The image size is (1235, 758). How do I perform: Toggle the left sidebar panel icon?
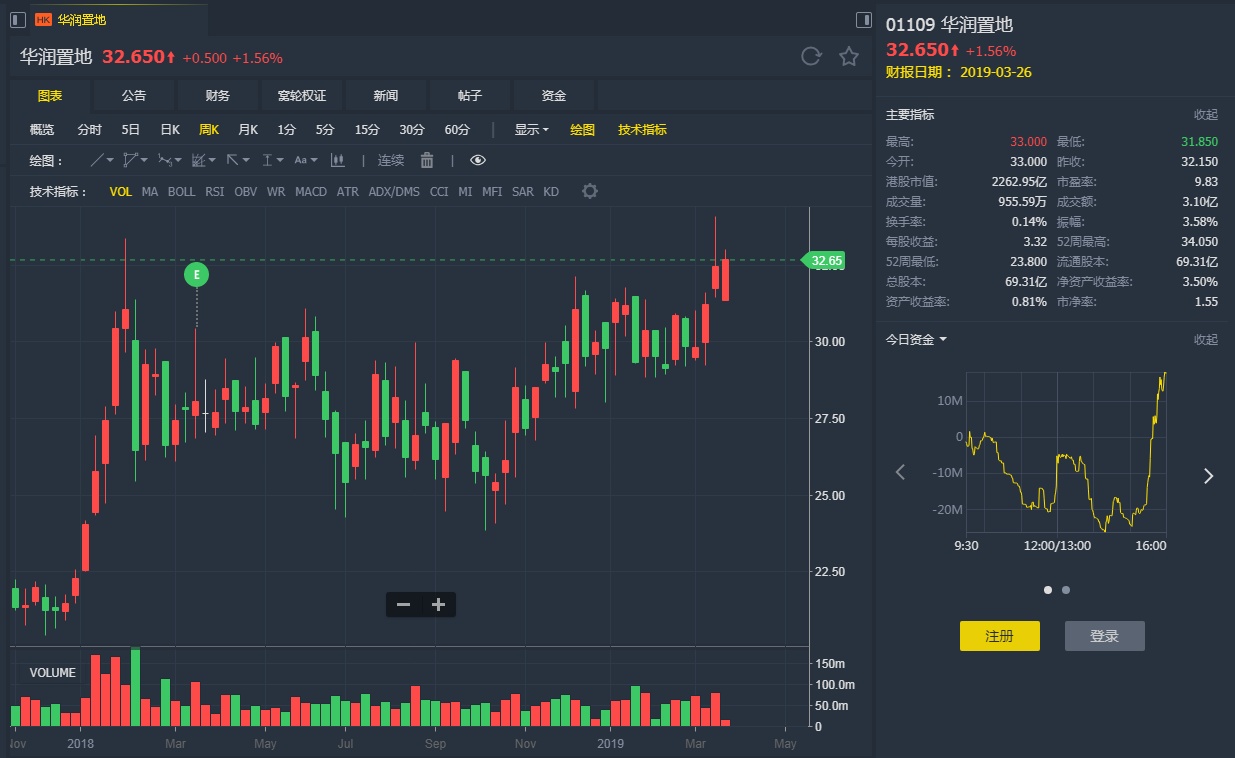tap(18, 20)
